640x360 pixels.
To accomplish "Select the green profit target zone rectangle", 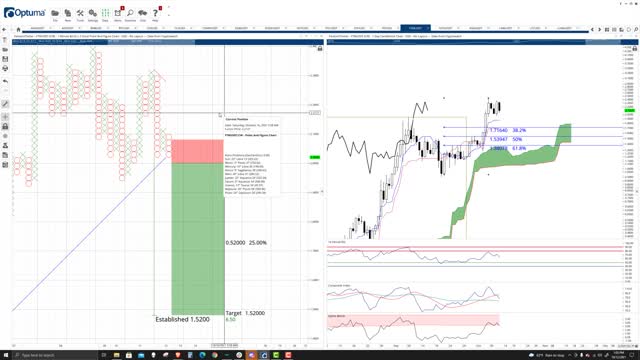I will point(198,239).
